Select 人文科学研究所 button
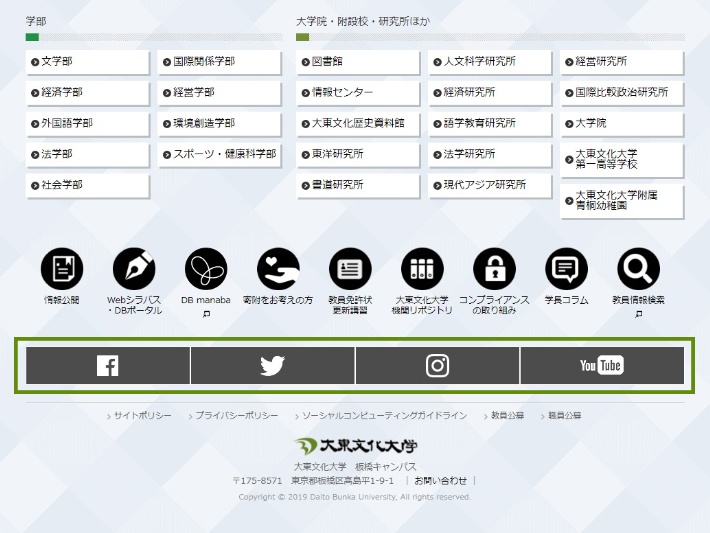 490,62
